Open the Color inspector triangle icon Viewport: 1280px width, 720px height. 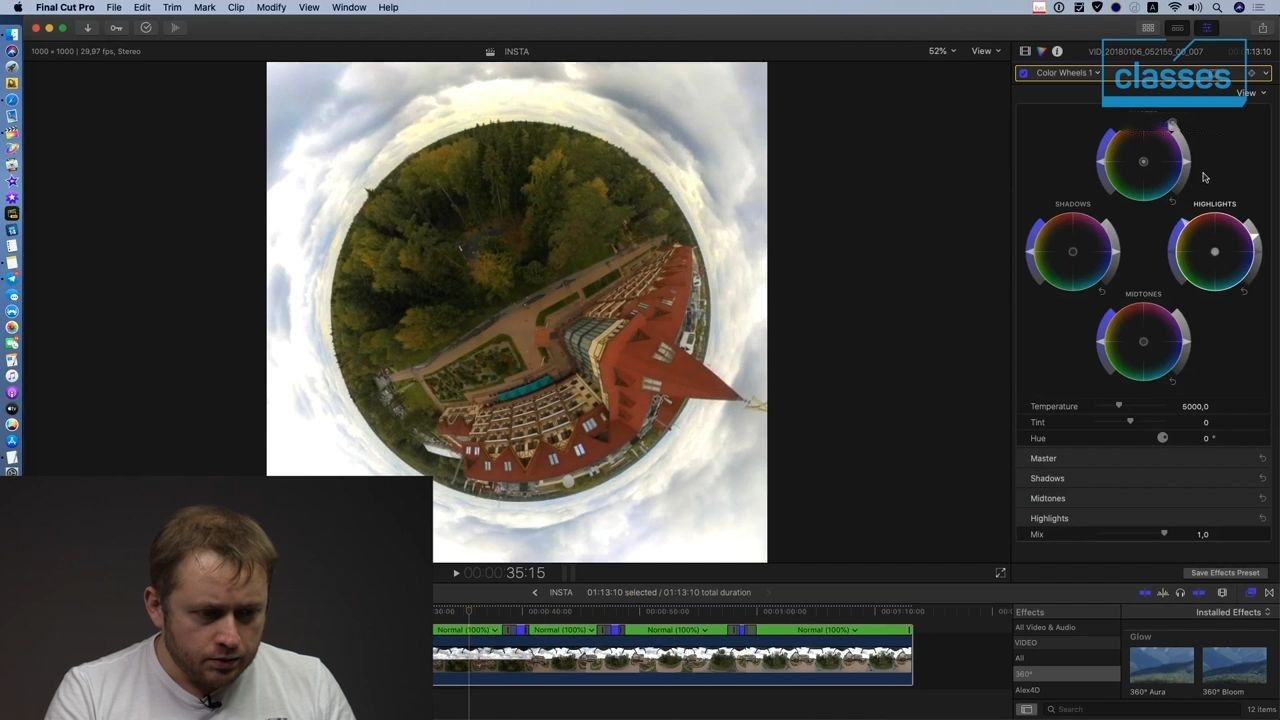[1041, 51]
